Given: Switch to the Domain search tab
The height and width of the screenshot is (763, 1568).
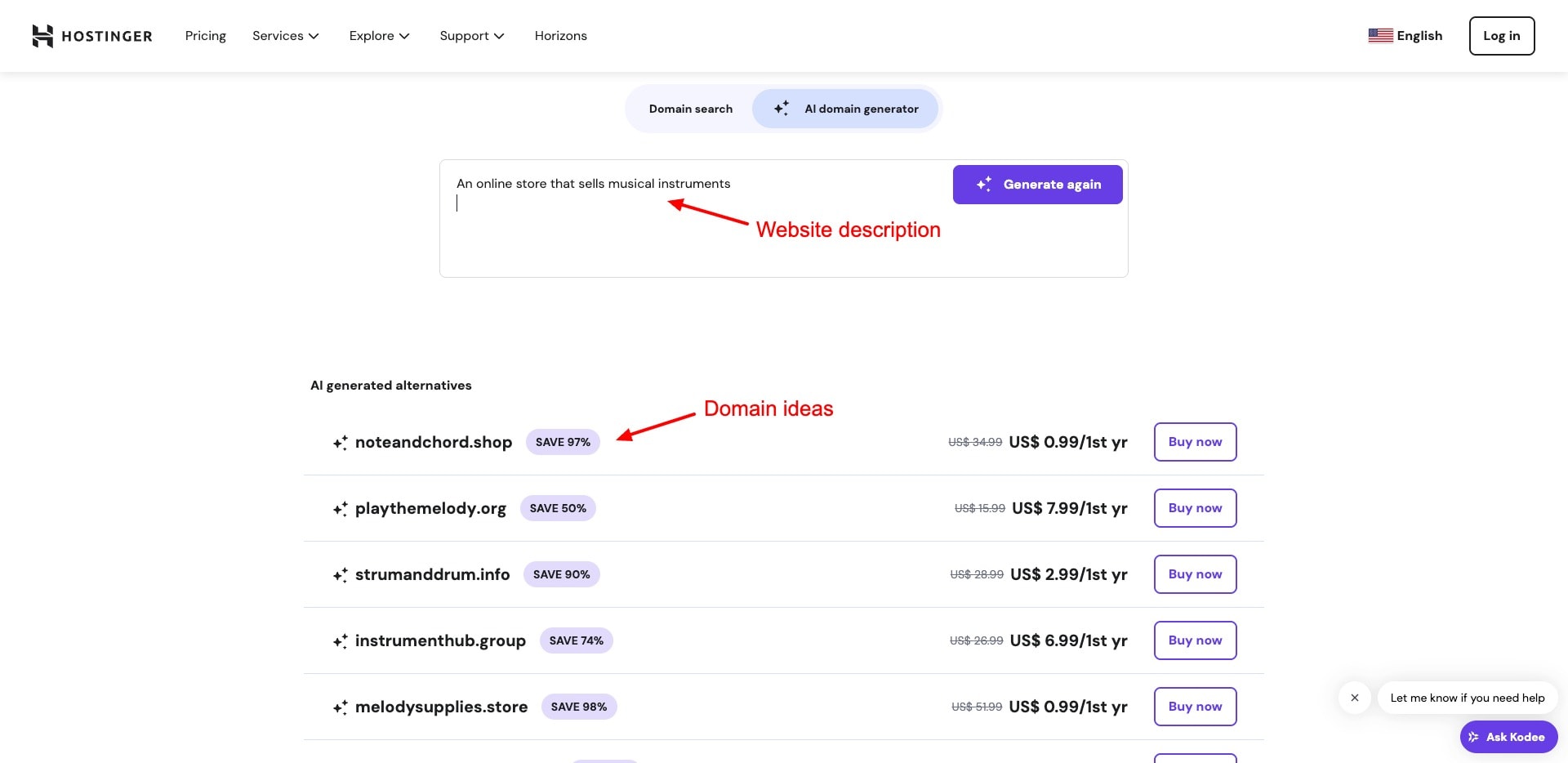Looking at the screenshot, I should (x=690, y=109).
